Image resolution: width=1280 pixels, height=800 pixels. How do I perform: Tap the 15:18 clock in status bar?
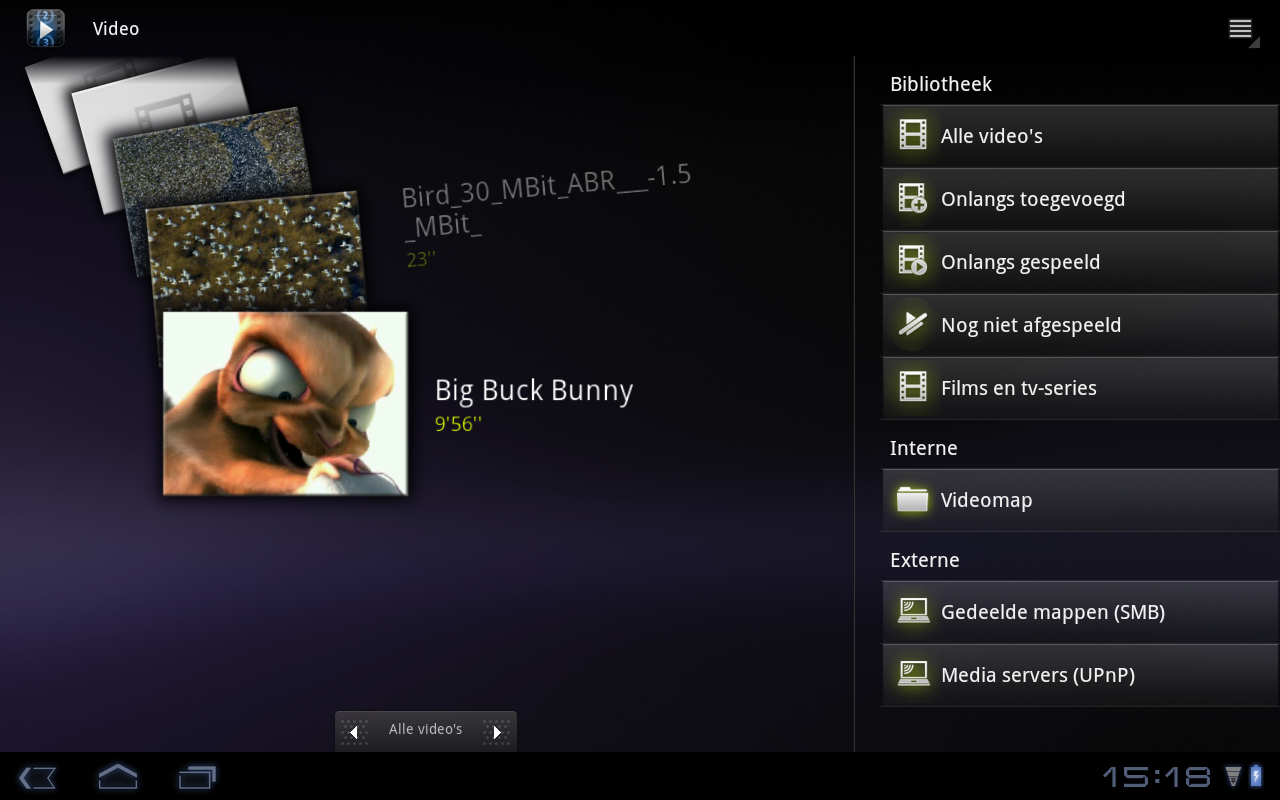click(x=1157, y=777)
